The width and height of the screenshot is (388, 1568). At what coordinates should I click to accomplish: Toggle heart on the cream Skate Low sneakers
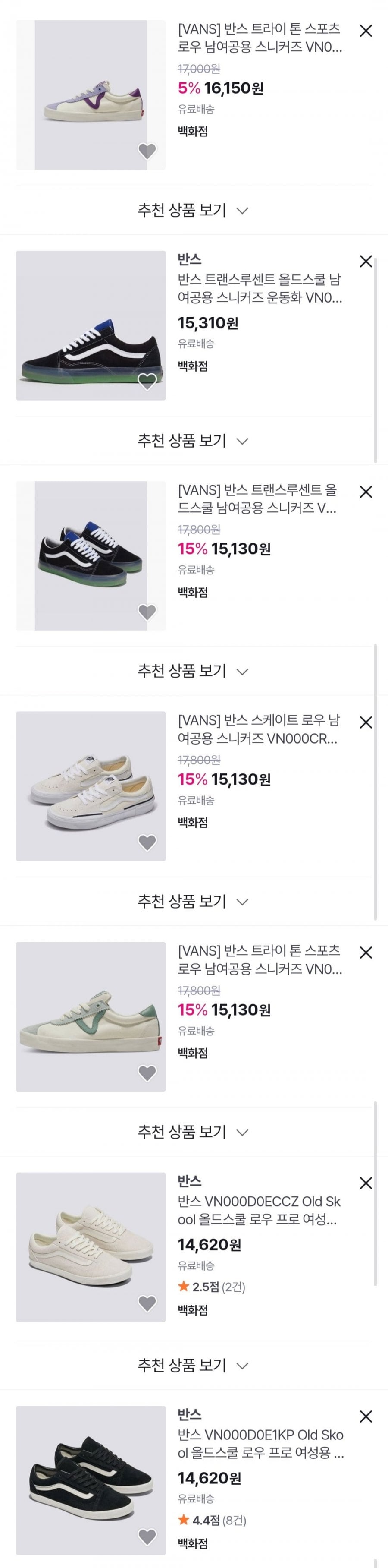pos(147,842)
